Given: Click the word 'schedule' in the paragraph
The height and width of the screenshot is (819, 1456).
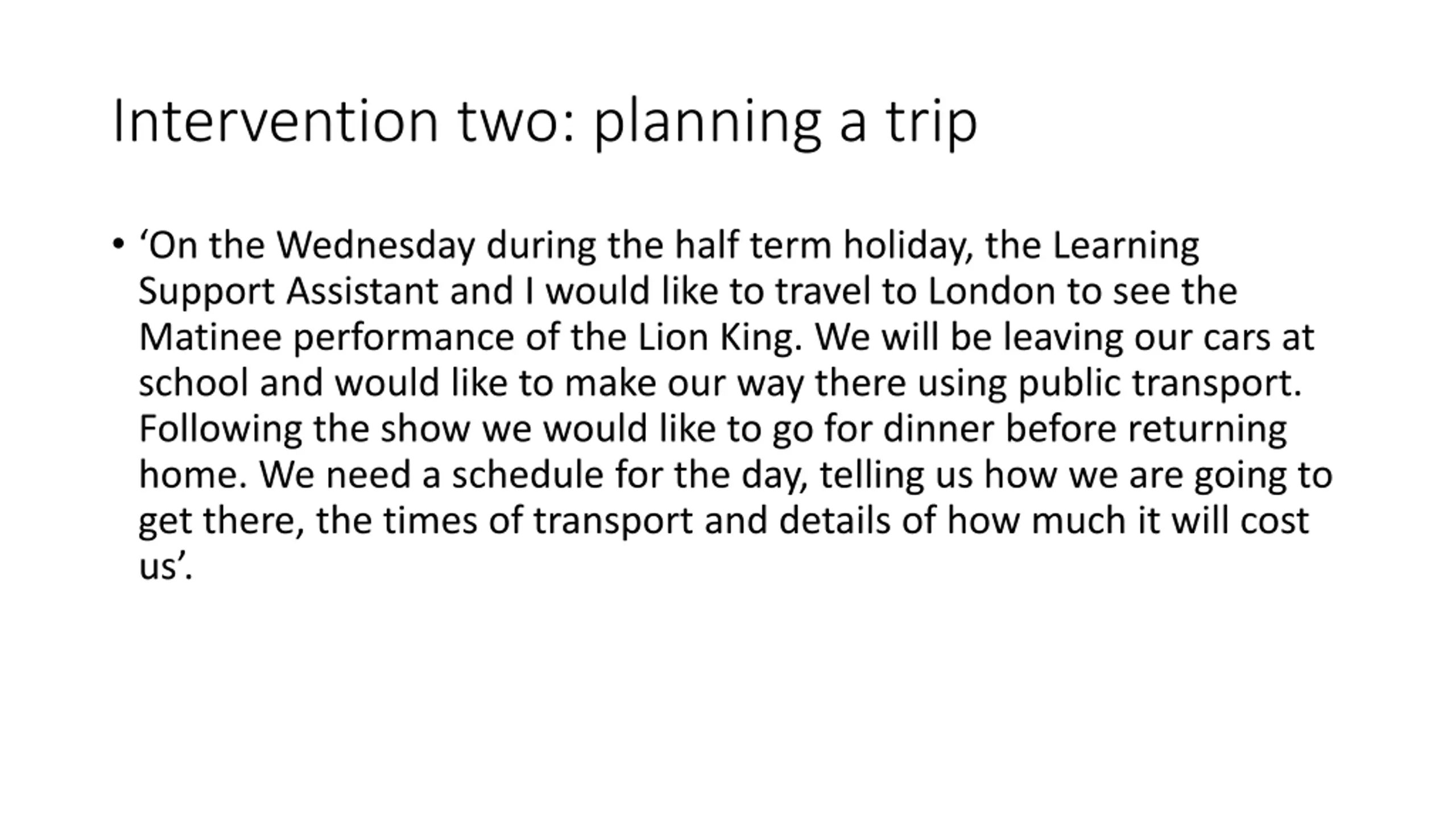Looking at the screenshot, I should (x=527, y=475).
